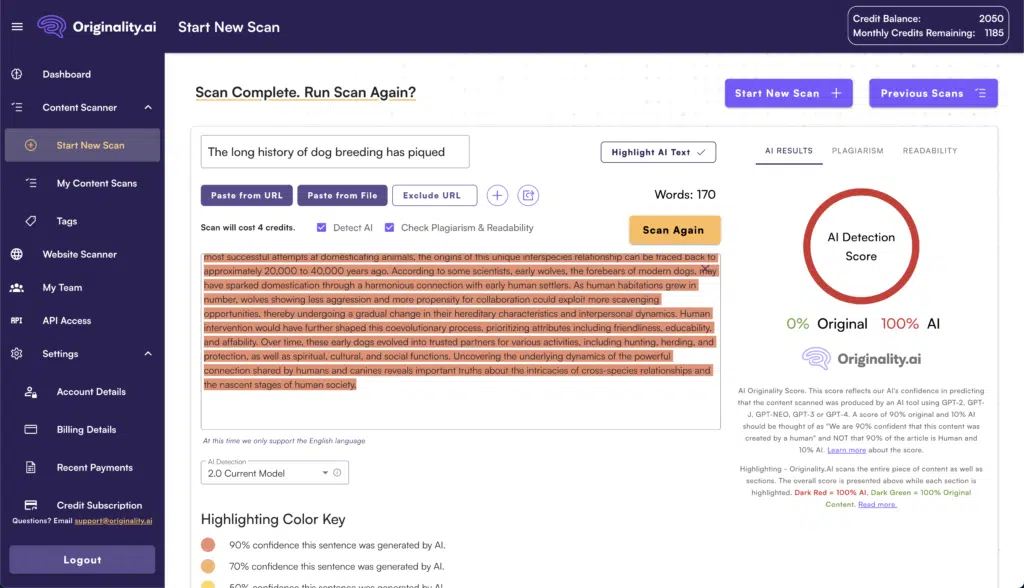Click the Paste from File button
Viewport: 1024px width, 588px height.
[x=342, y=195]
